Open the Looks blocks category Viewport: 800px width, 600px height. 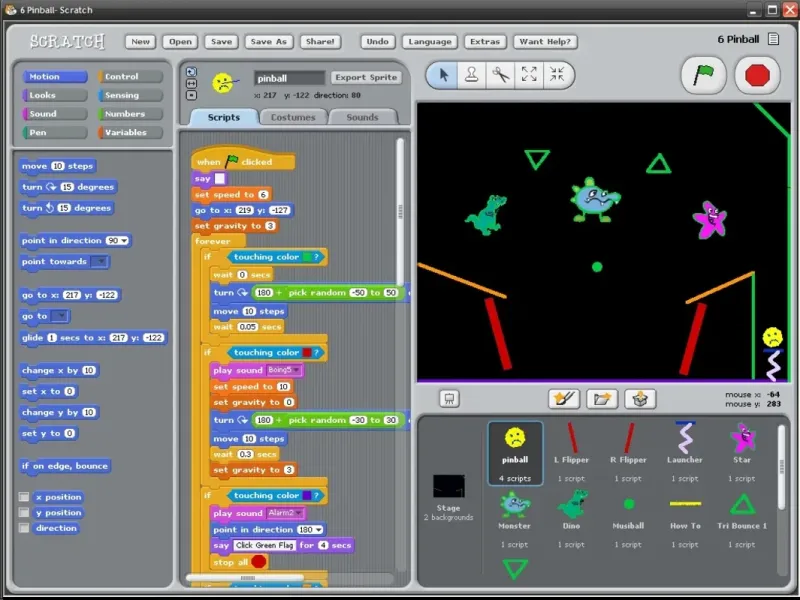(55, 95)
